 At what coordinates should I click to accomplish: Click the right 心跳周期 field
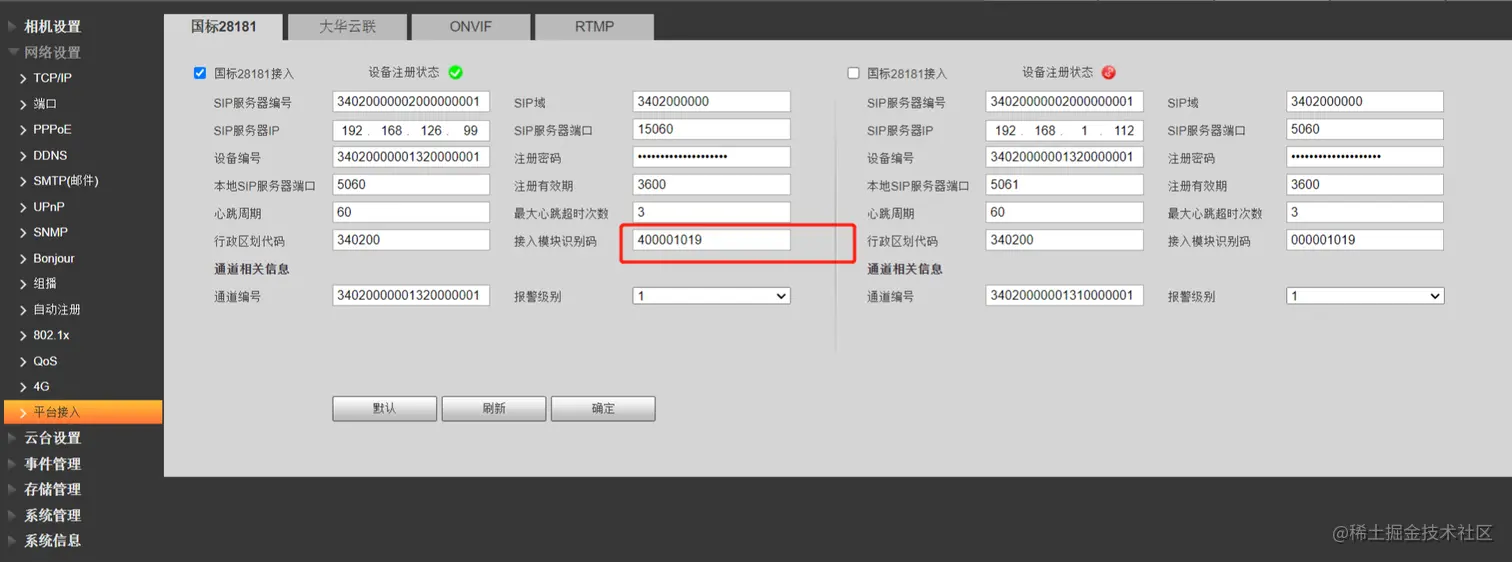[x=1065, y=213]
